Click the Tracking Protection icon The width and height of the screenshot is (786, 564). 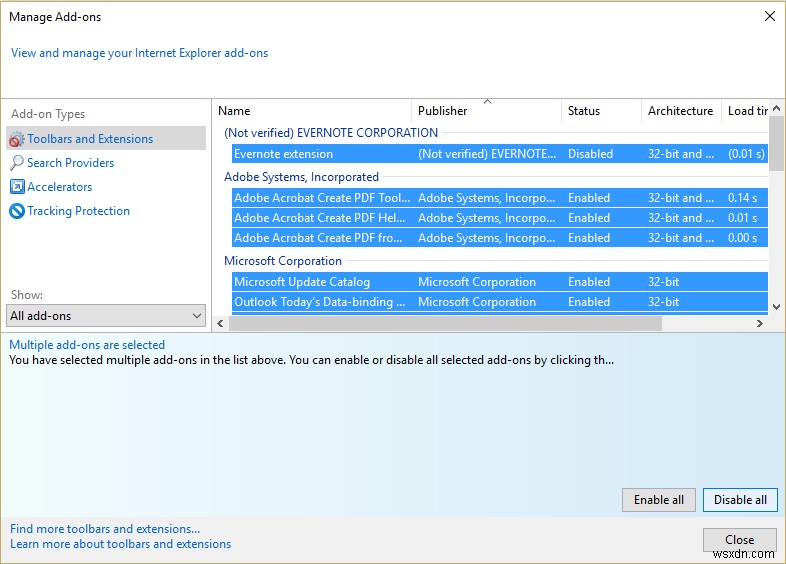coord(17,211)
